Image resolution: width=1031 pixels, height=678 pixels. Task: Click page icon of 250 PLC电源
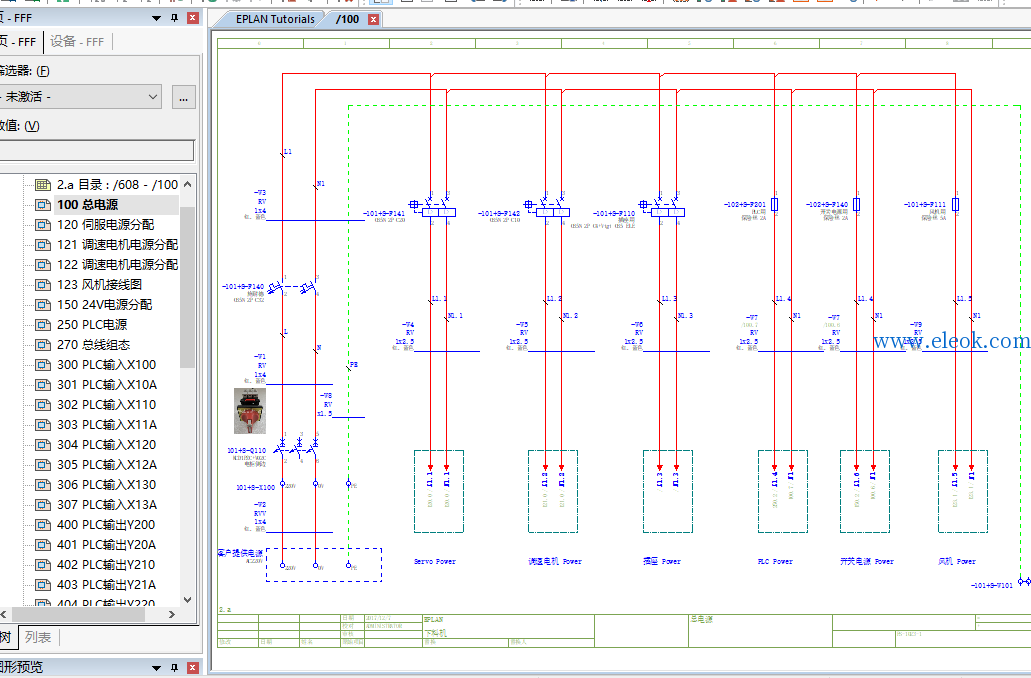43,325
